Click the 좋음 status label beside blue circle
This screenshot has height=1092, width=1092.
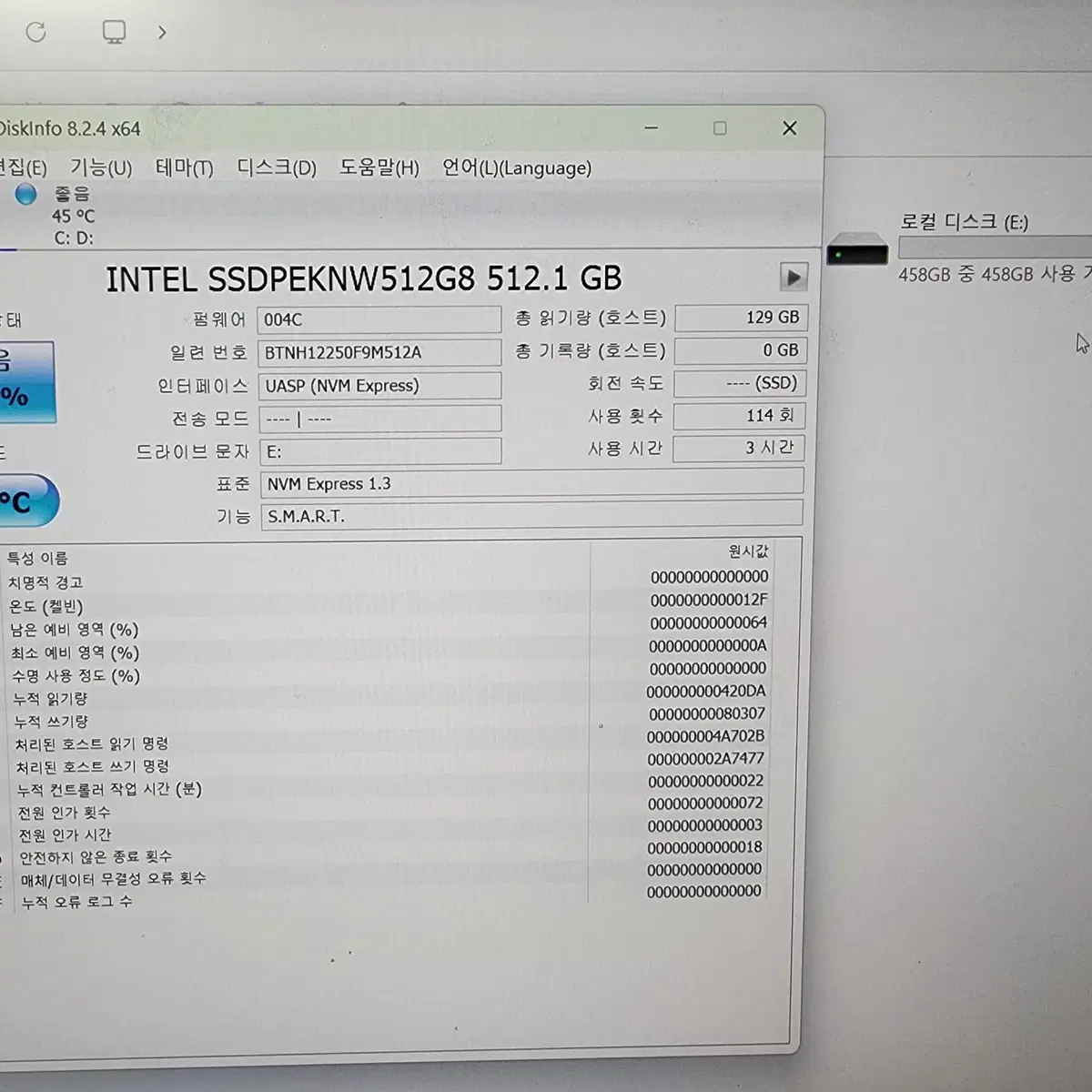(x=72, y=193)
